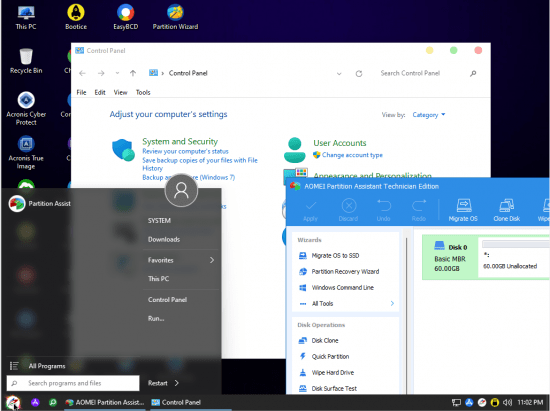550x411 pixels.
Task: Open the Tools menu in Control Panel
Action: click(x=143, y=93)
